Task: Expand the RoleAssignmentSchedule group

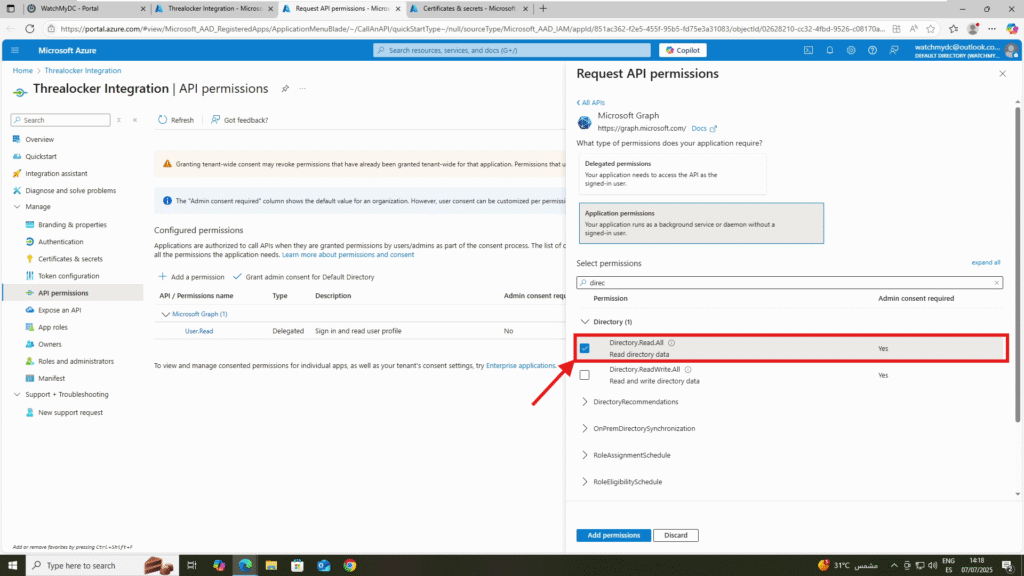Action: tap(584, 456)
